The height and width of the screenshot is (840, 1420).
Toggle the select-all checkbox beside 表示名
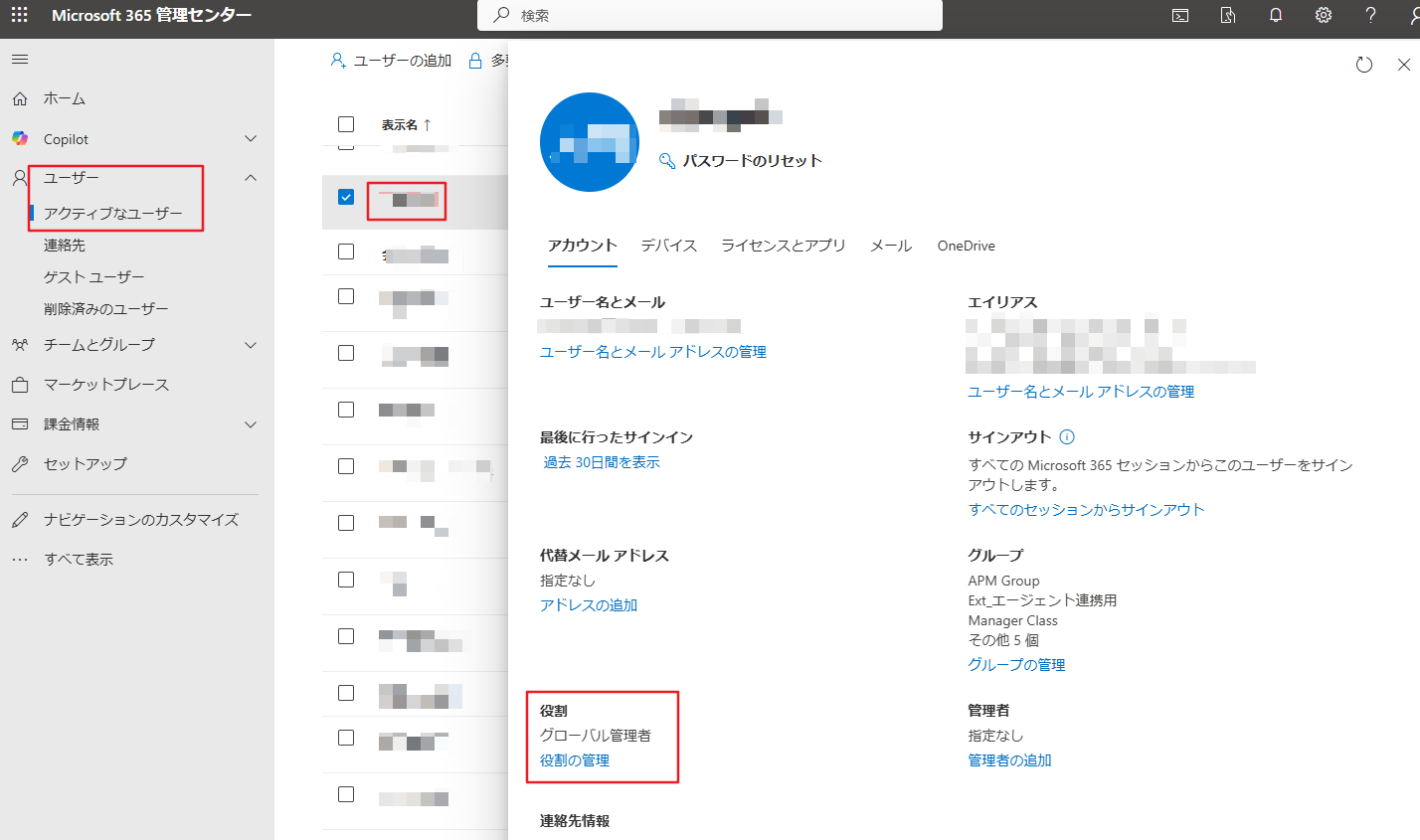pyautogui.click(x=346, y=124)
